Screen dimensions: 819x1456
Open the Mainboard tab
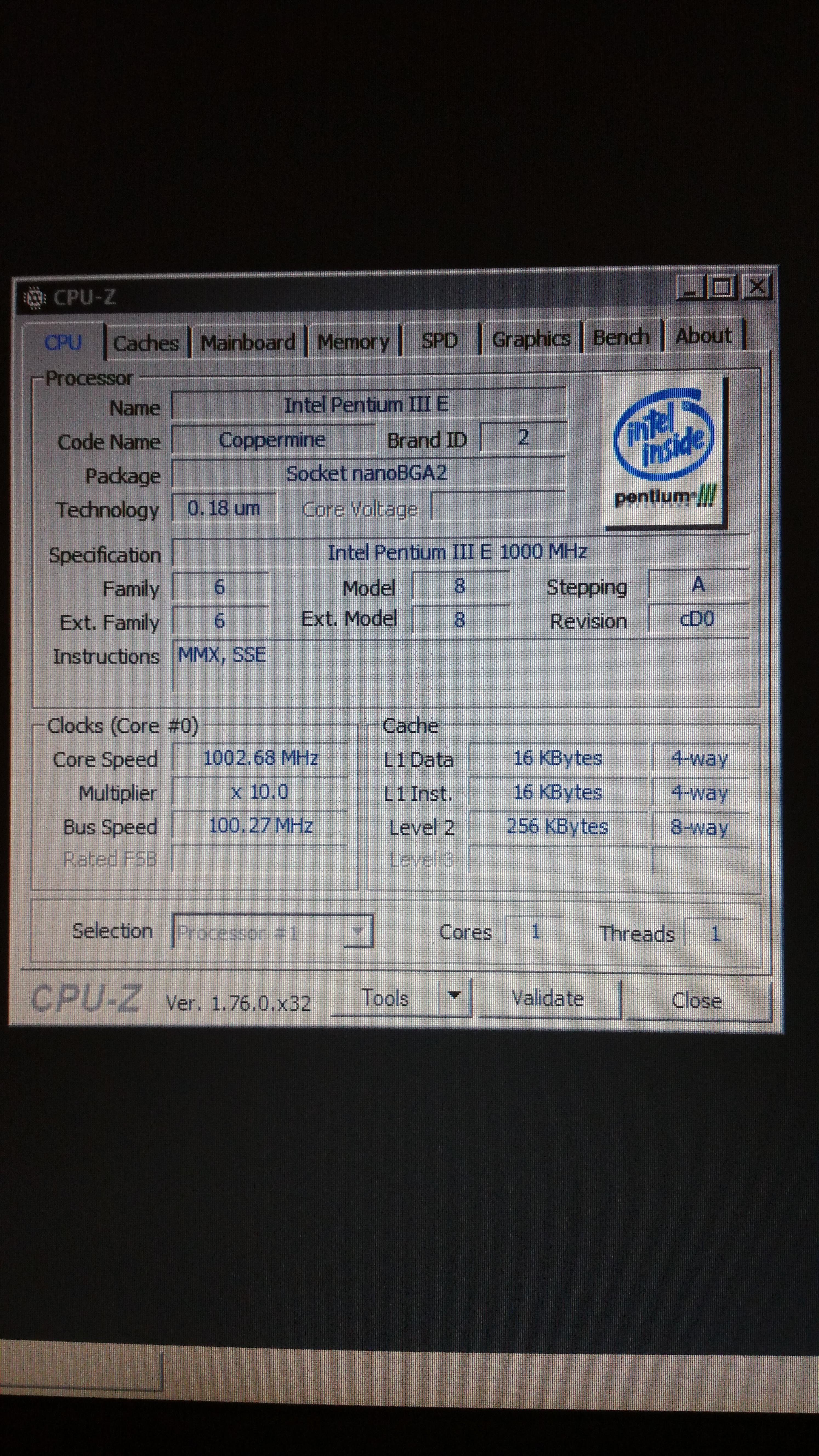tap(248, 342)
